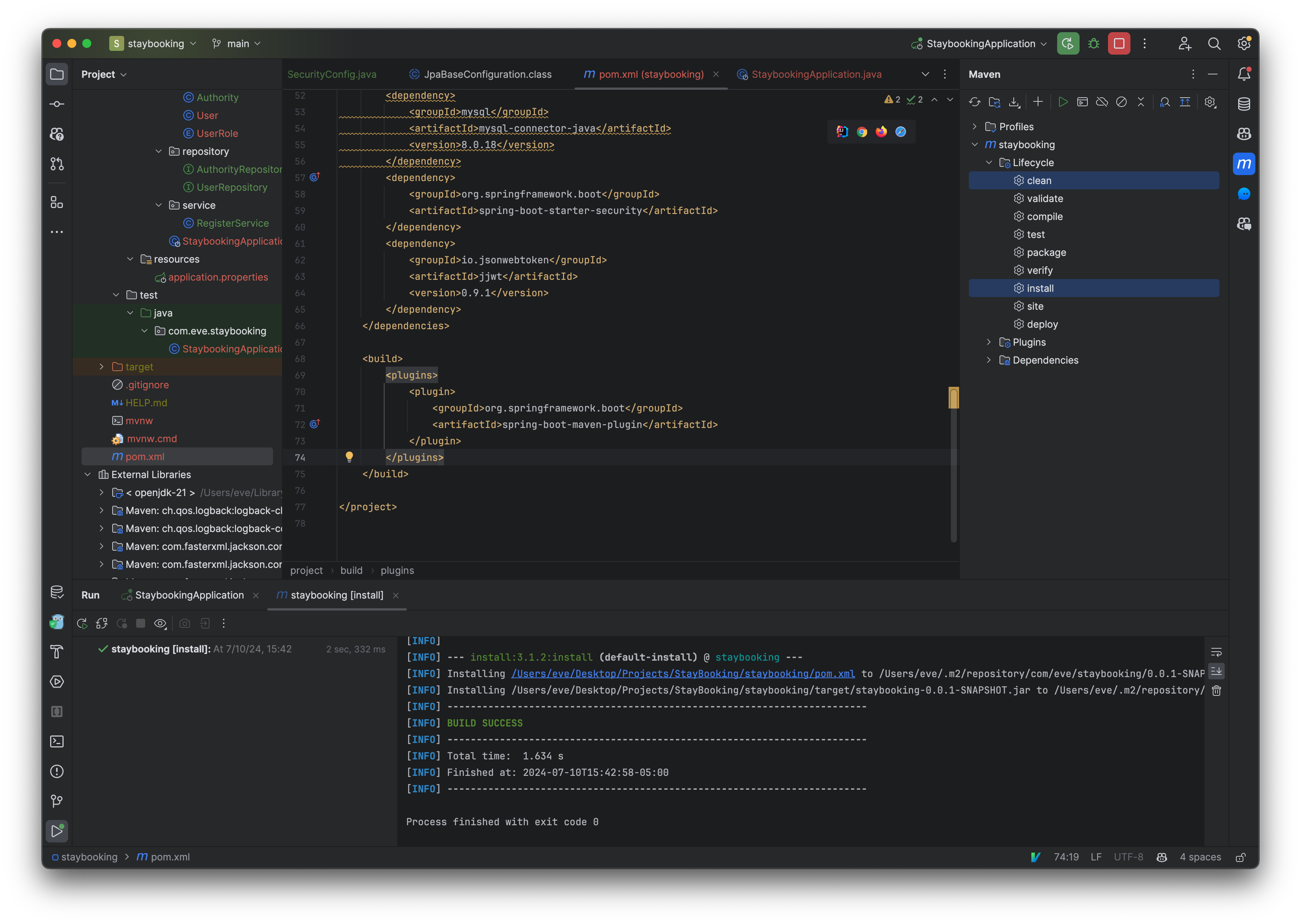Open the pom.xml link in console output
This screenshot has height=924, width=1301.
coord(683,674)
